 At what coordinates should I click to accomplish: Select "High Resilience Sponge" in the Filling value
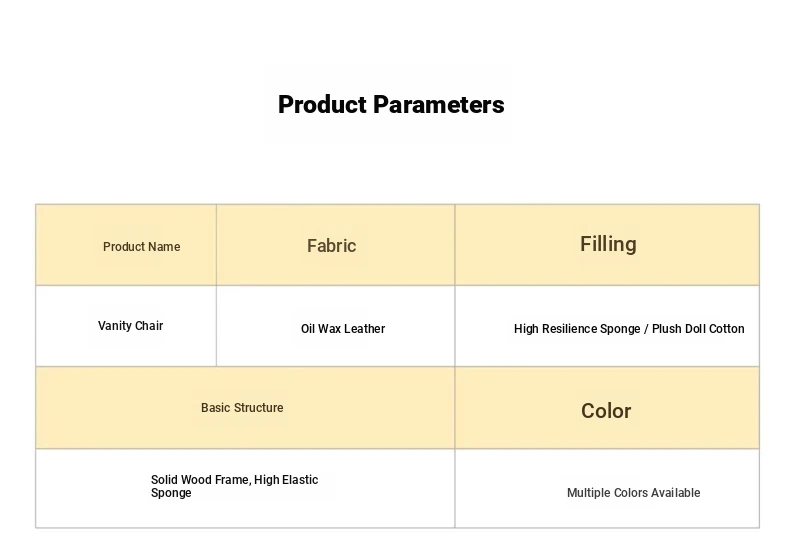[575, 329]
